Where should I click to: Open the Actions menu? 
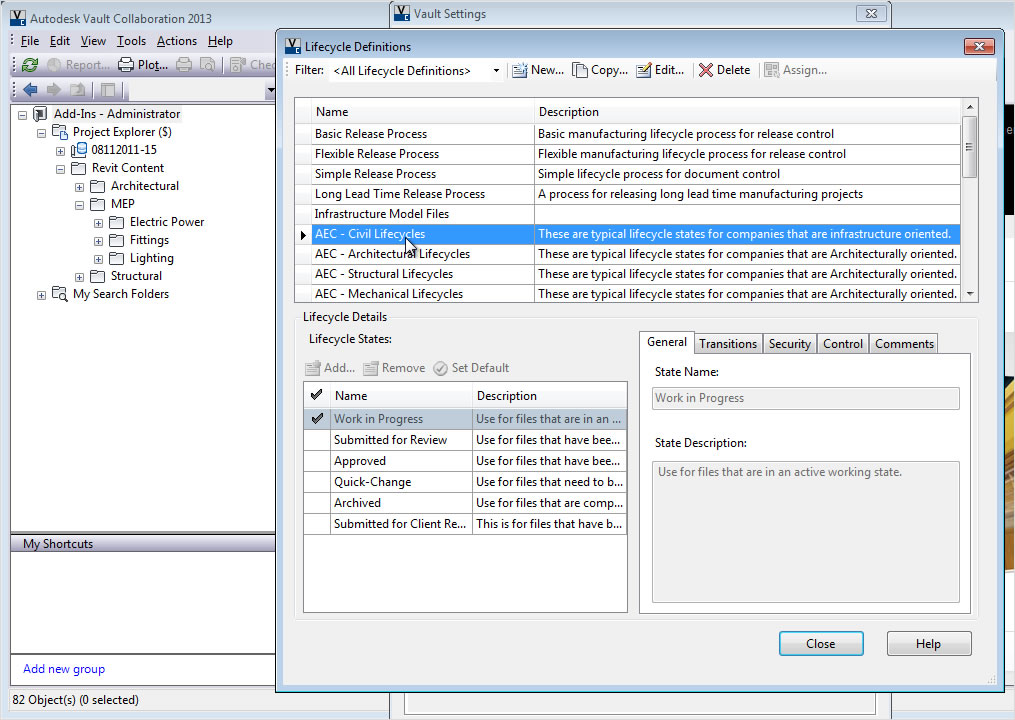click(177, 41)
